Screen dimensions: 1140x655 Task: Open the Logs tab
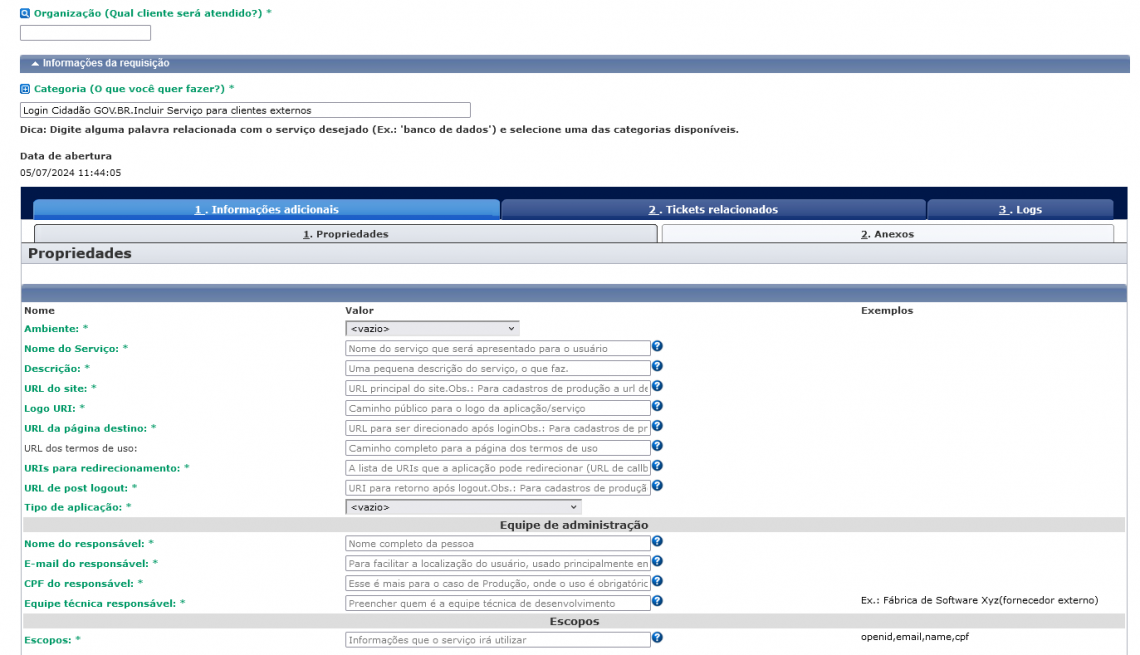click(x=1019, y=210)
